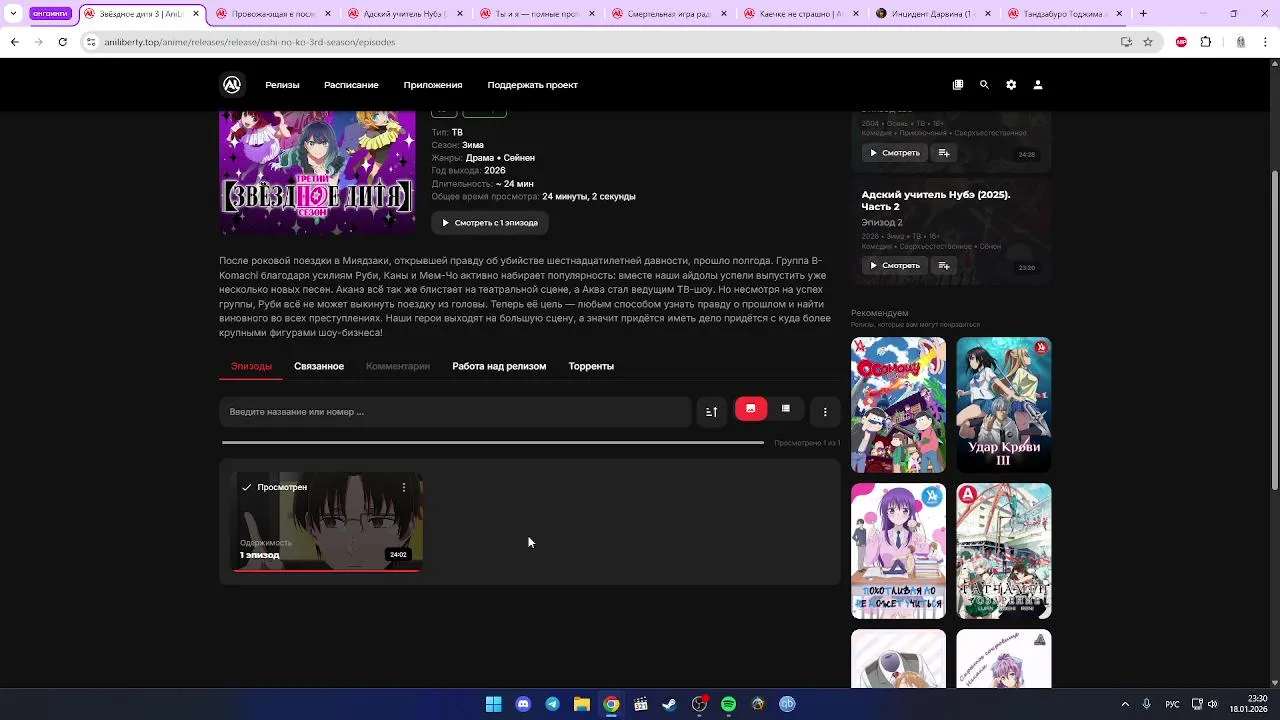
Task: Bookmark this page with star icon
Action: pos(1148,42)
